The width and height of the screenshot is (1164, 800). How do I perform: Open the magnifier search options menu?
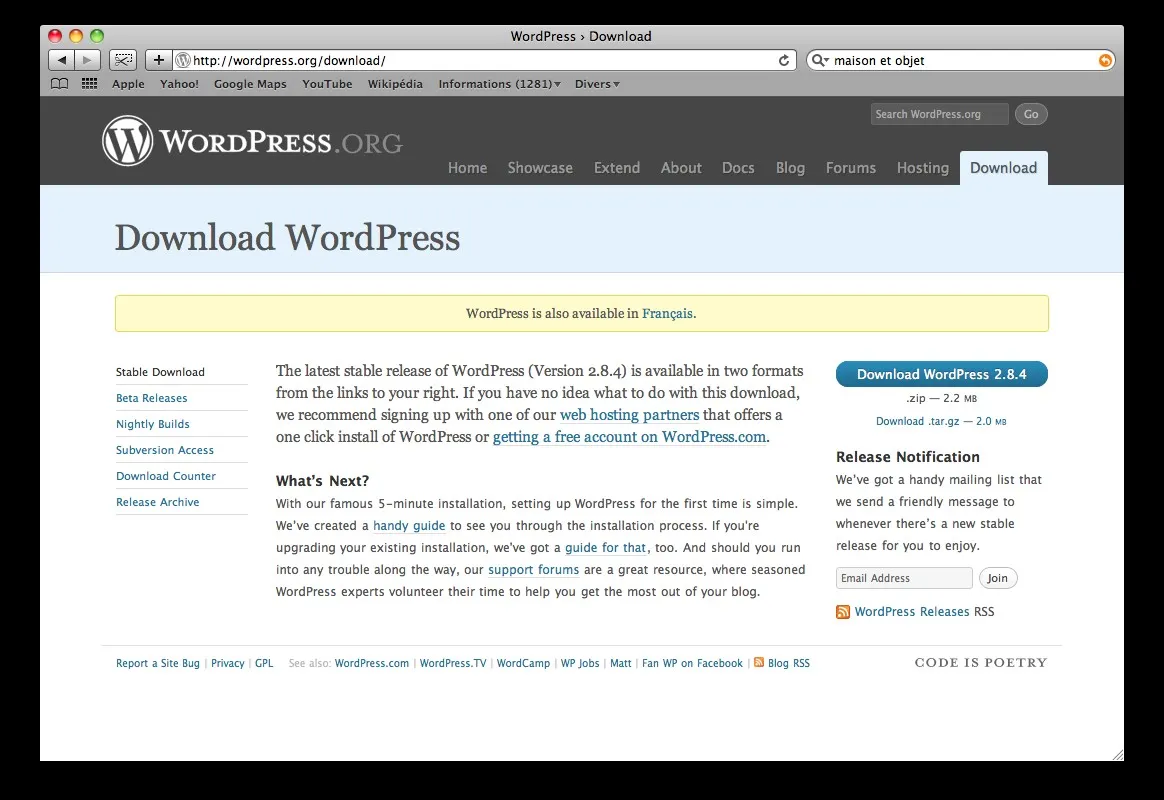pos(820,60)
